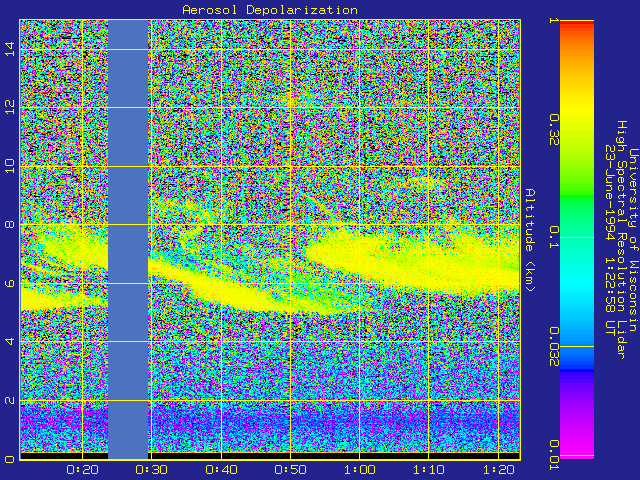640x480 pixels.
Task: Click time axis label 0:30
Action: 151,470
